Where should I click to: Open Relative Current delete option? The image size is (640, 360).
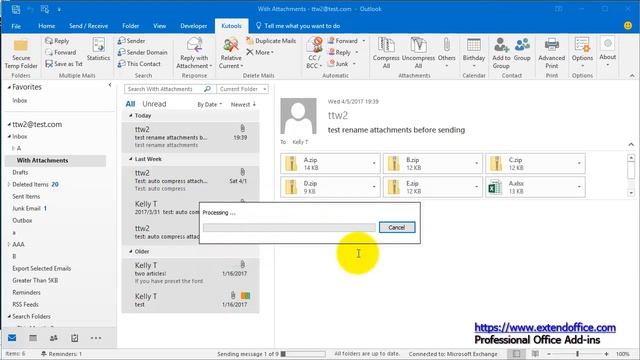231,53
